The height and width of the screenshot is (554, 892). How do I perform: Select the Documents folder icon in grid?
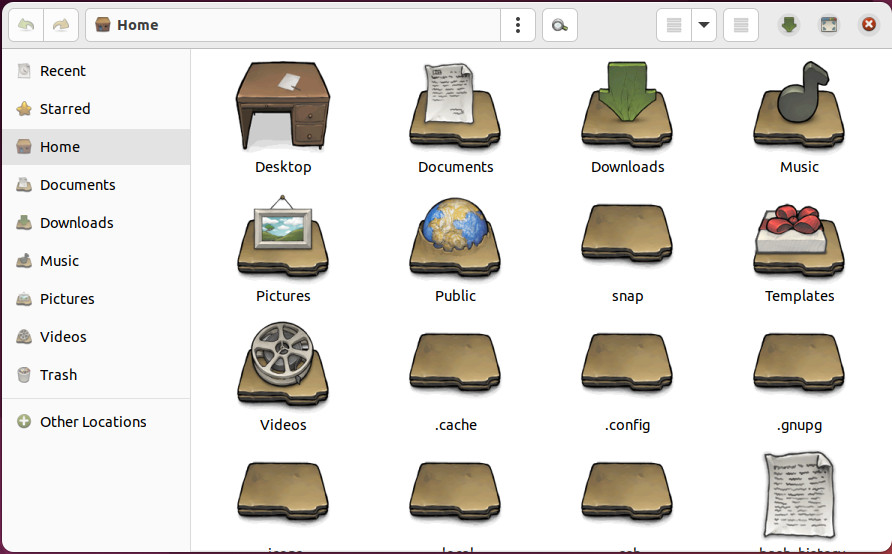coord(455,105)
